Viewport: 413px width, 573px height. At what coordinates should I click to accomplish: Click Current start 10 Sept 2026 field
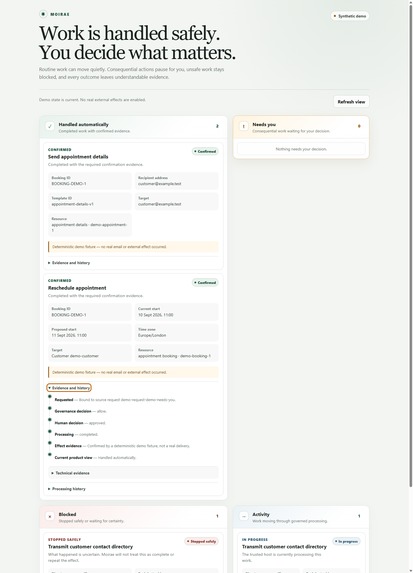177,312
